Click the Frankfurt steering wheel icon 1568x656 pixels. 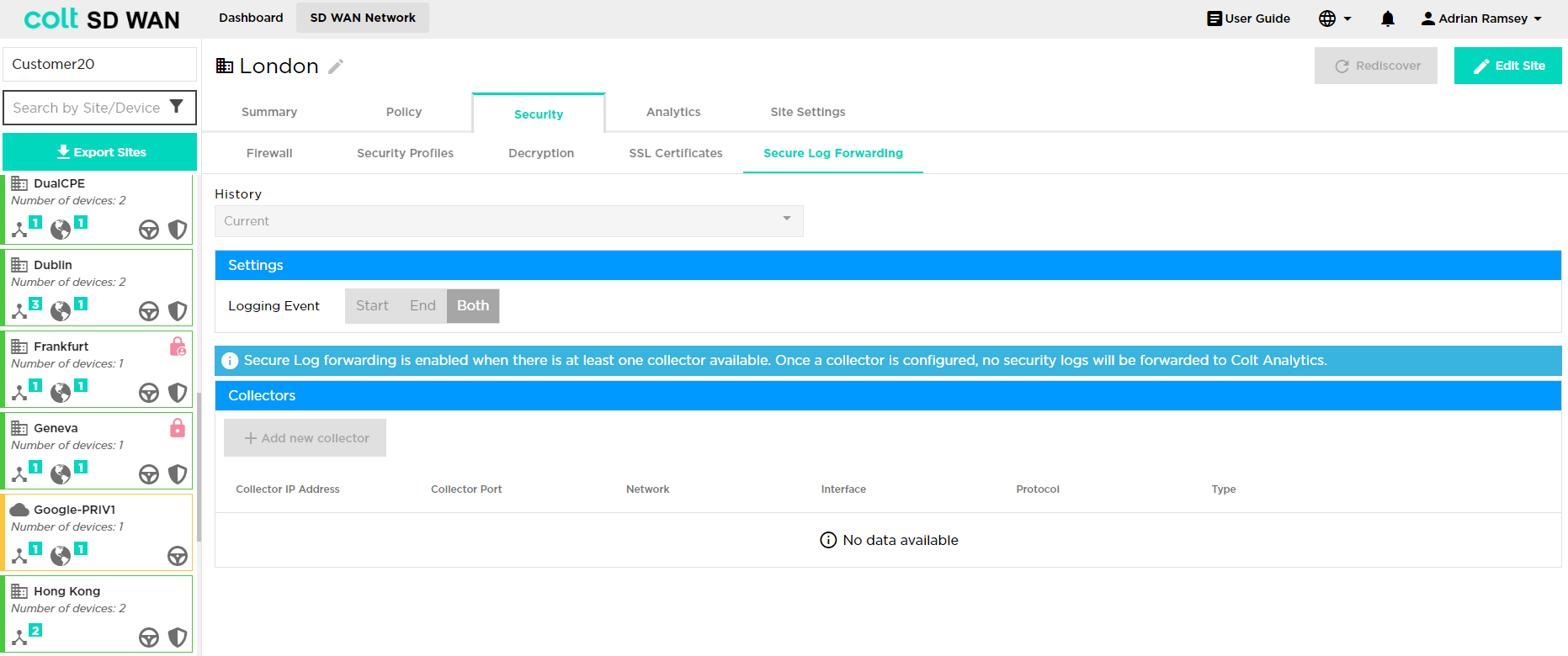tap(149, 393)
